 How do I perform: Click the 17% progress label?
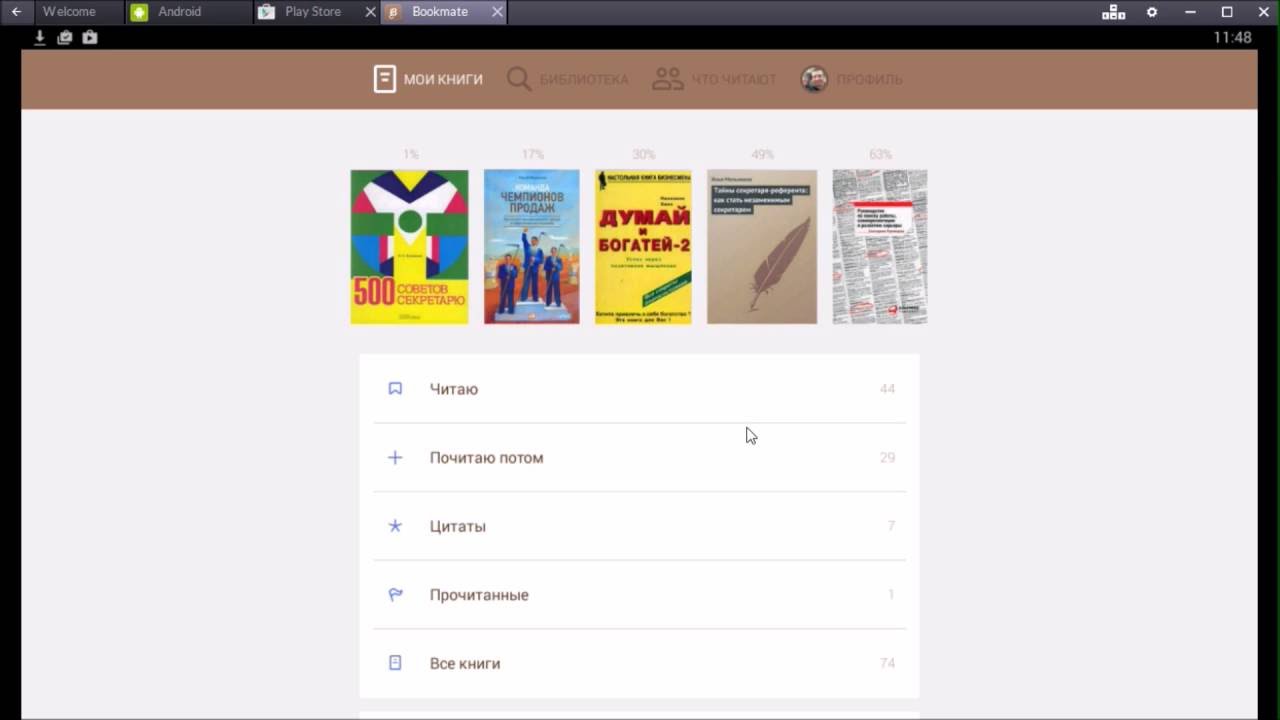click(532, 154)
